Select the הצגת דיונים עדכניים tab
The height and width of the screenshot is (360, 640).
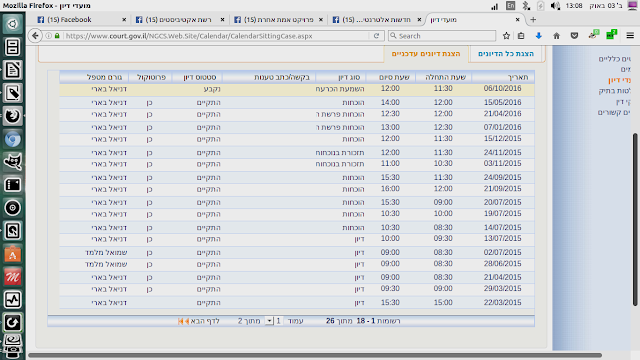coord(426,53)
